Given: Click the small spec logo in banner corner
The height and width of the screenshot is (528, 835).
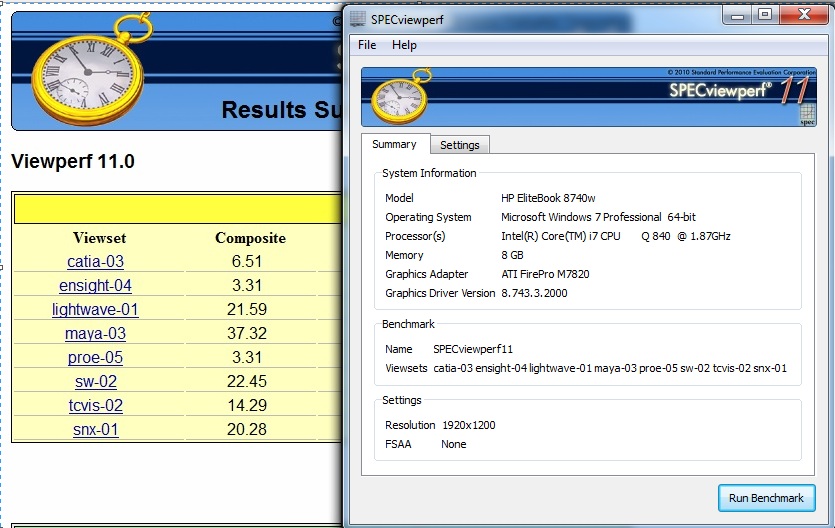Looking at the screenshot, I should [x=807, y=115].
